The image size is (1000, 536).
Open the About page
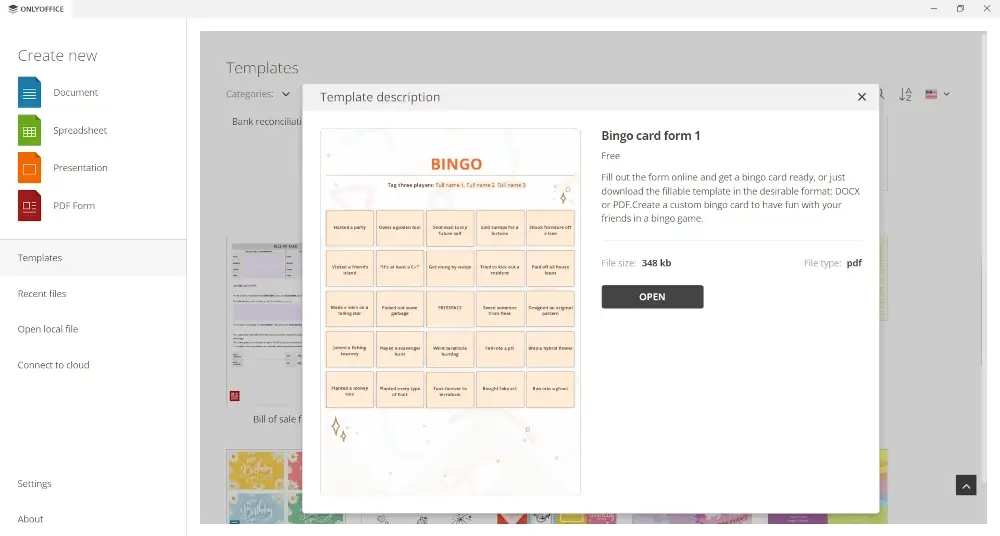pos(30,519)
